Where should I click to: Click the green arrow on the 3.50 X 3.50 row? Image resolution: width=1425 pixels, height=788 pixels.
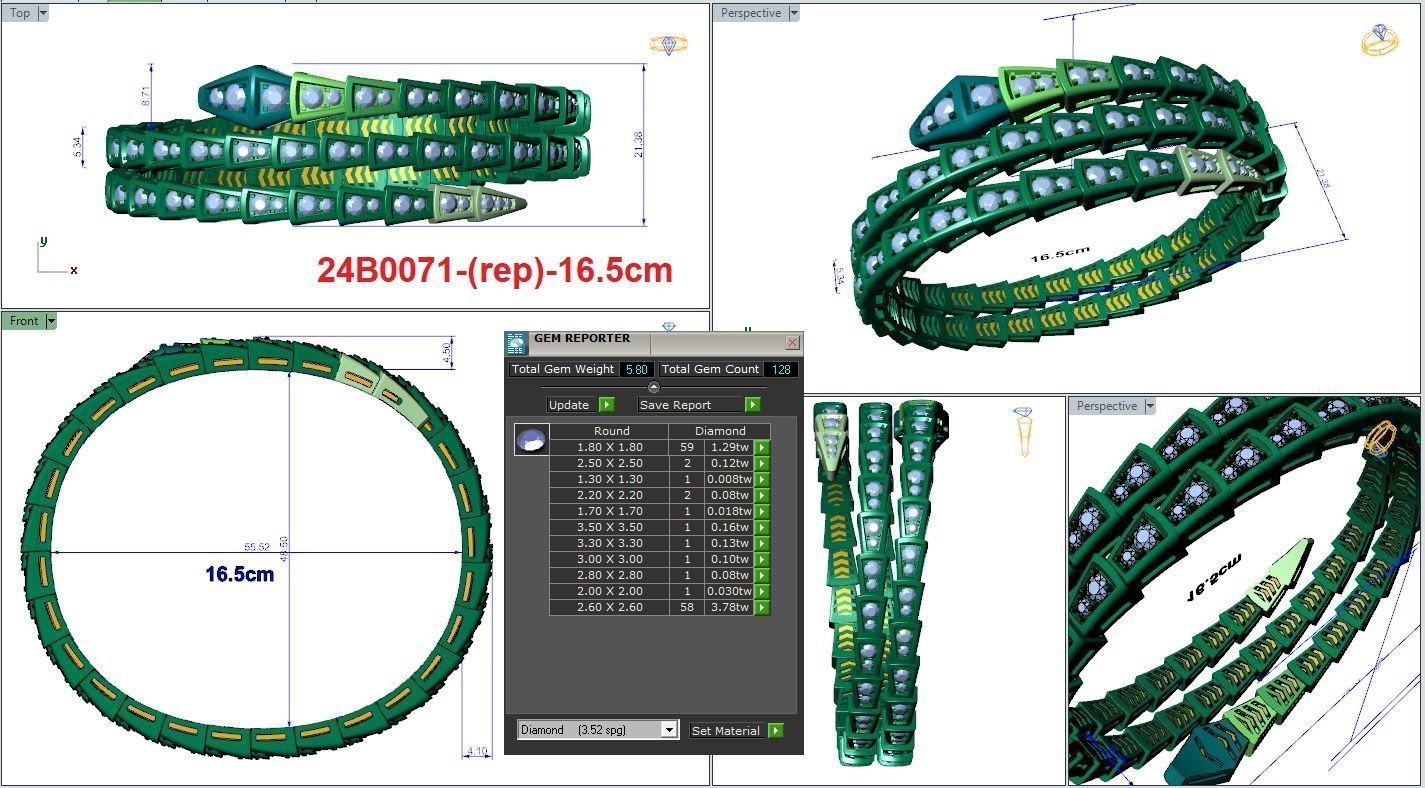click(762, 527)
